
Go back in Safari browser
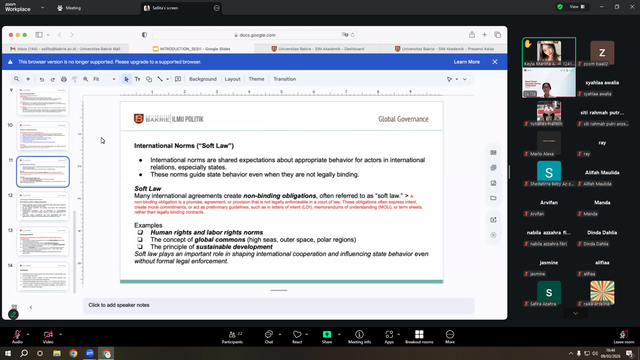(60, 35)
